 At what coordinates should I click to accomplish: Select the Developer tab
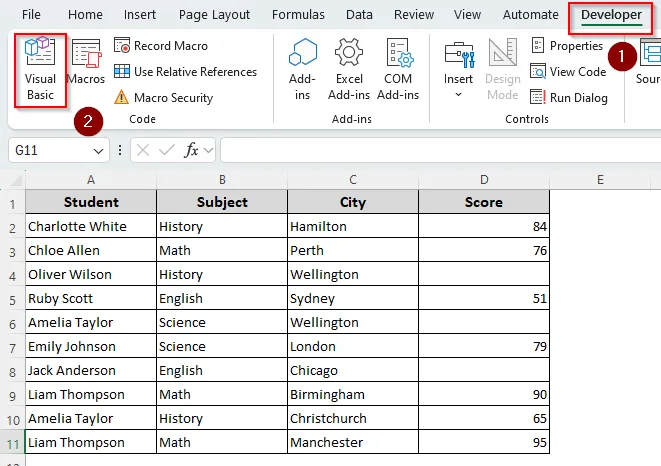611,15
